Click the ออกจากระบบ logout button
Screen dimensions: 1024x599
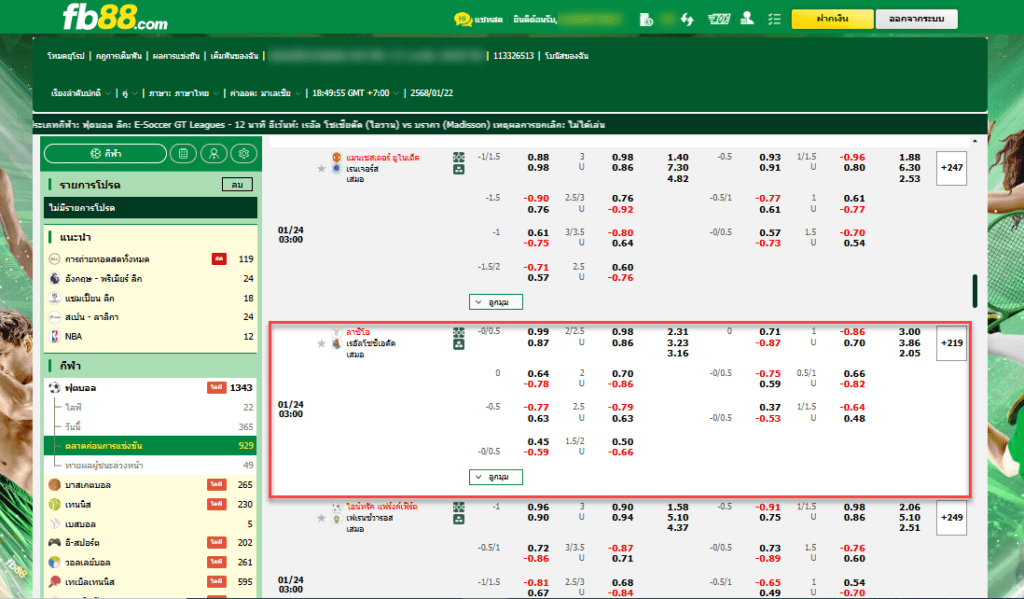click(916, 19)
